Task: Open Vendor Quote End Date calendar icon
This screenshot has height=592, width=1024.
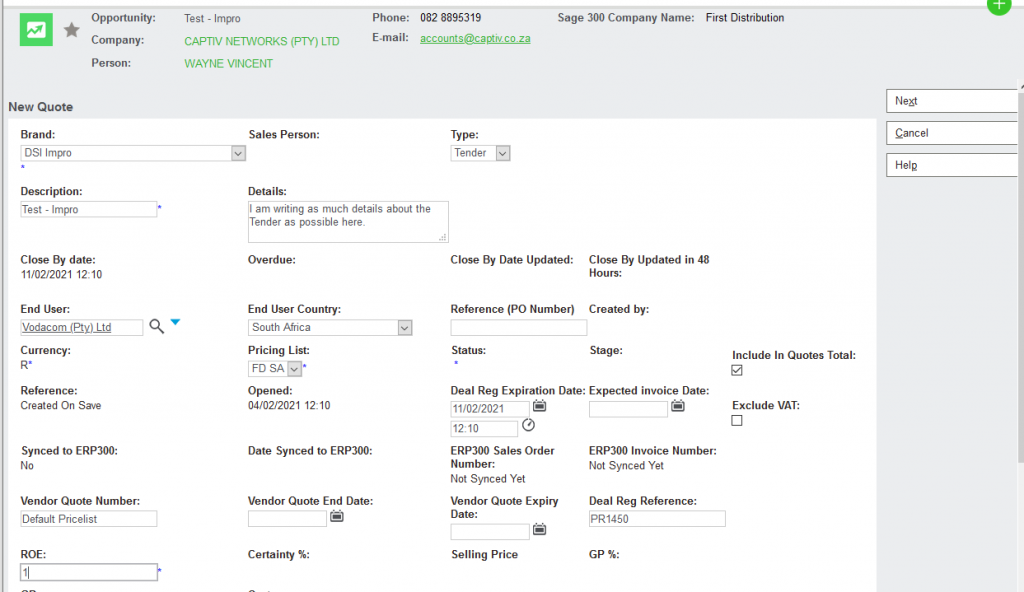Action: [x=337, y=517]
